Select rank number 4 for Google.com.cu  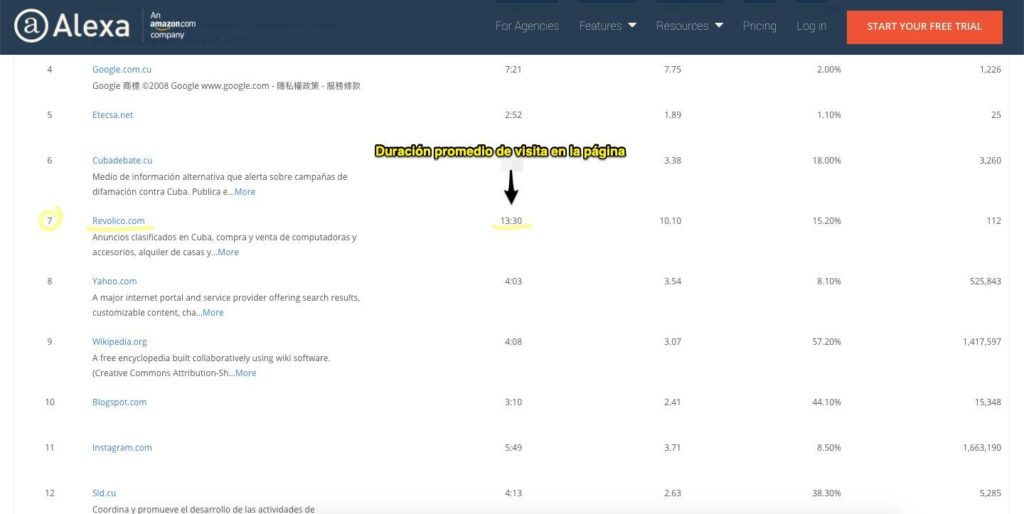(50, 69)
